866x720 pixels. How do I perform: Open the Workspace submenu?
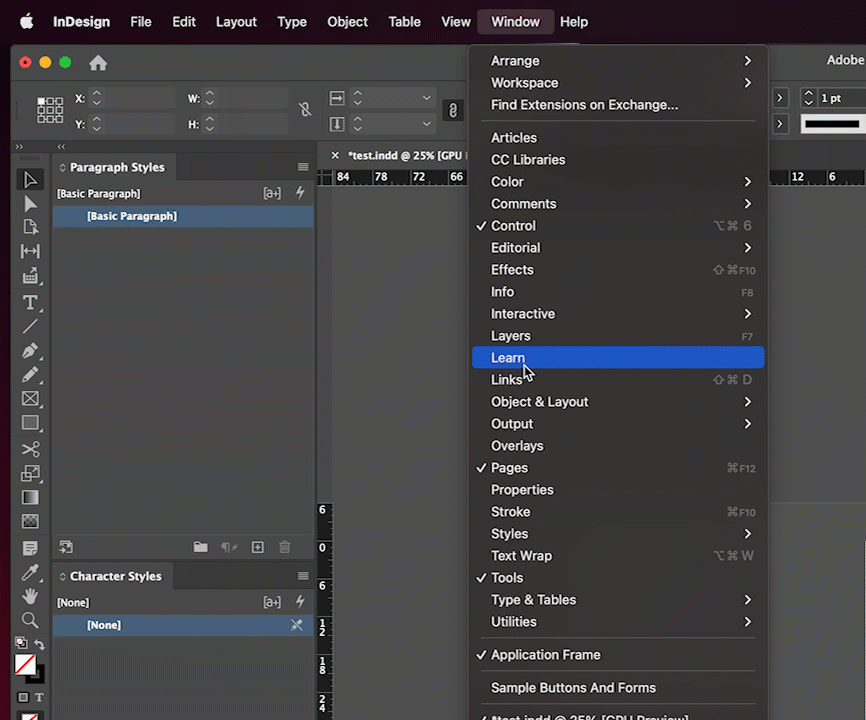(524, 82)
